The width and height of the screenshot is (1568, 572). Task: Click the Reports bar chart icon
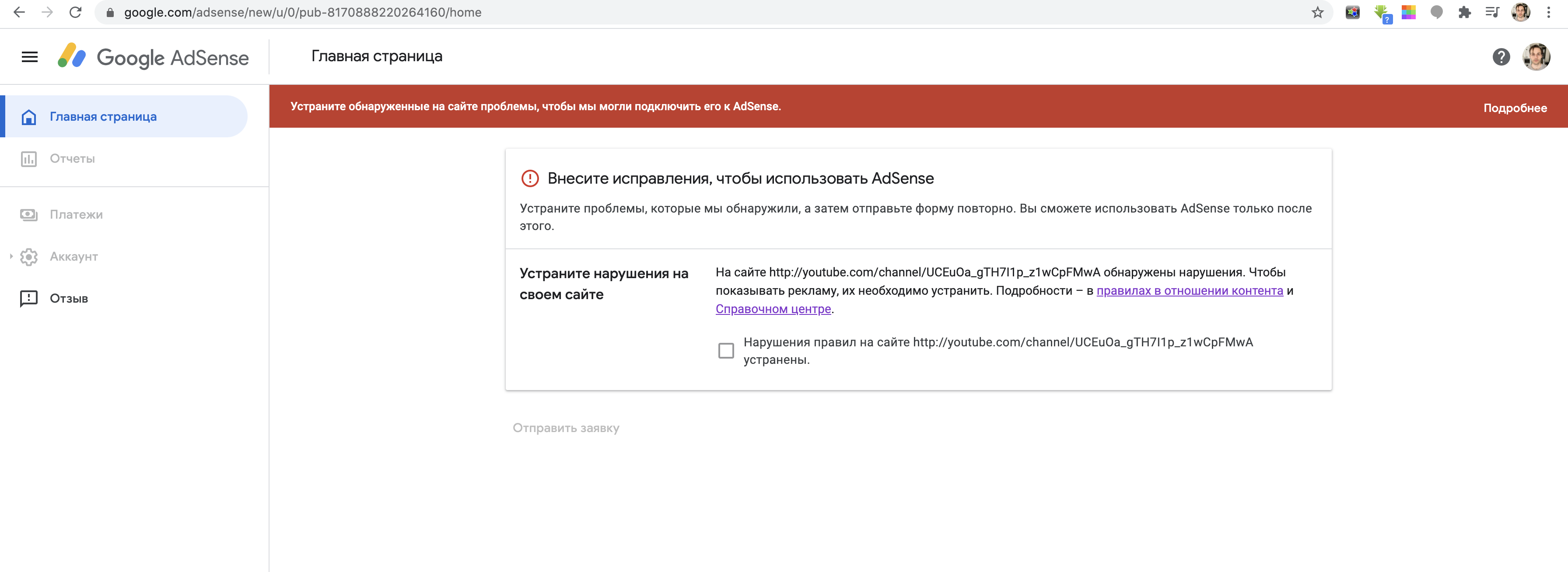click(x=28, y=159)
